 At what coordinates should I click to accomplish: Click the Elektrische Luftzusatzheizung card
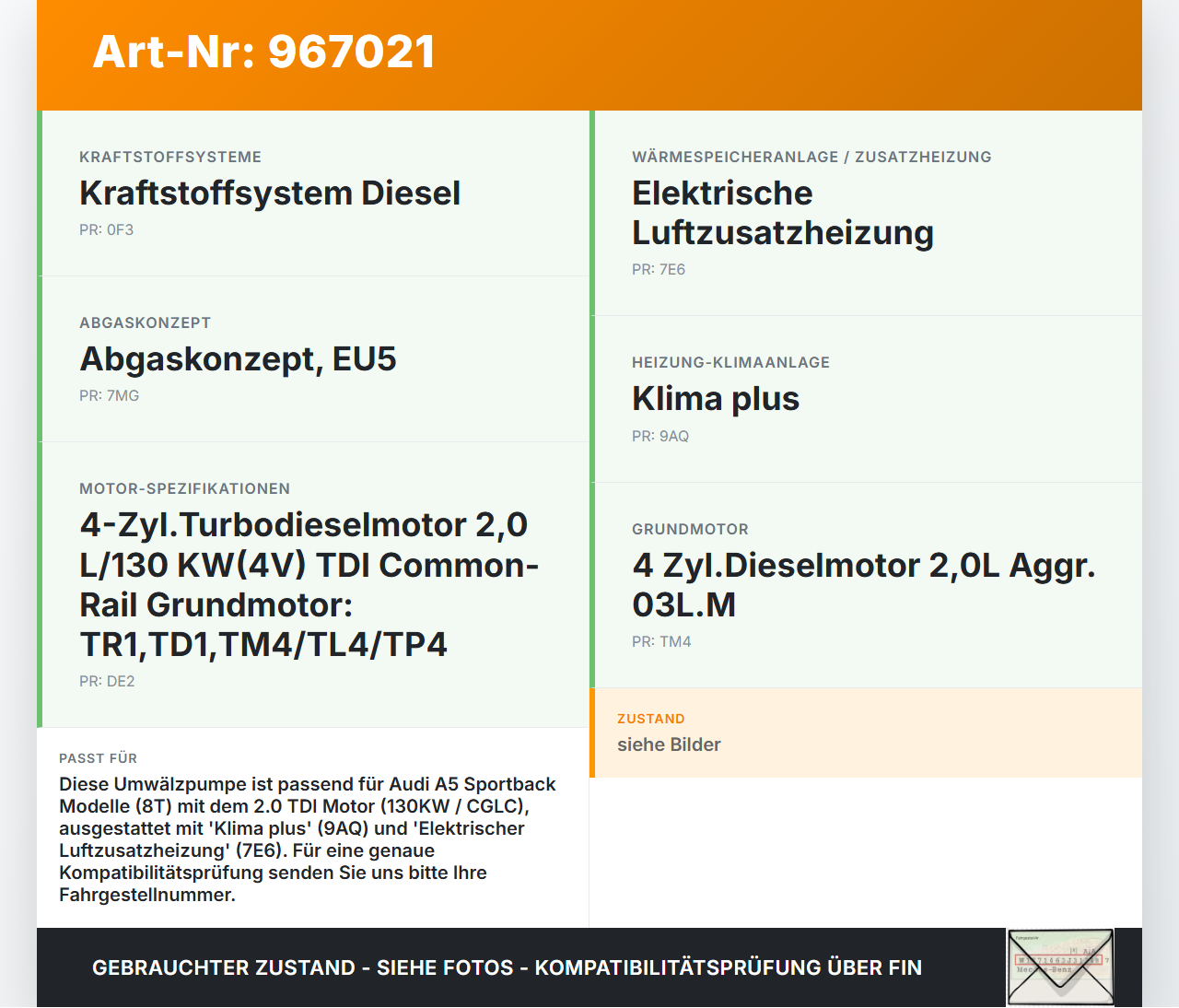tap(866, 212)
